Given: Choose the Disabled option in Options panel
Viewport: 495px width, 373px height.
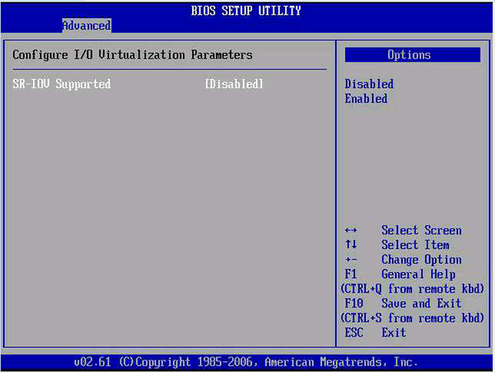Looking at the screenshot, I should [x=369, y=84].
